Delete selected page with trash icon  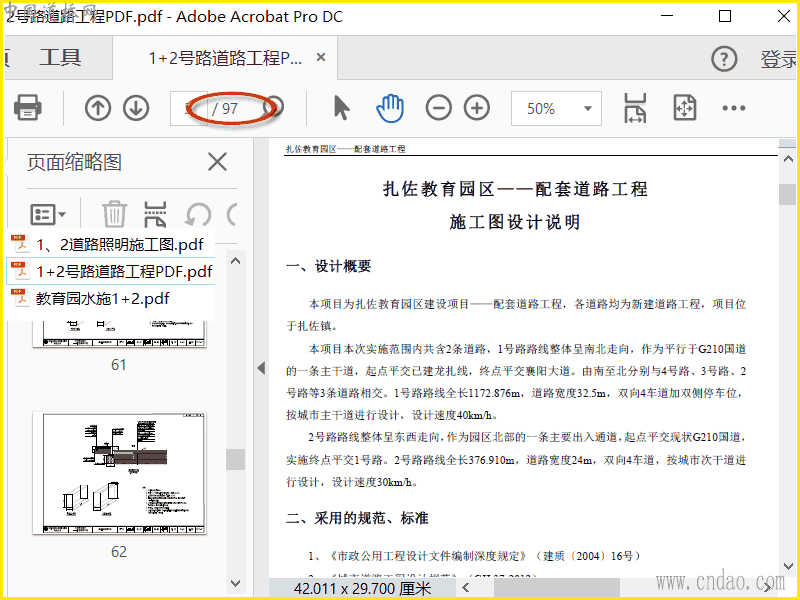coord(115,214)
